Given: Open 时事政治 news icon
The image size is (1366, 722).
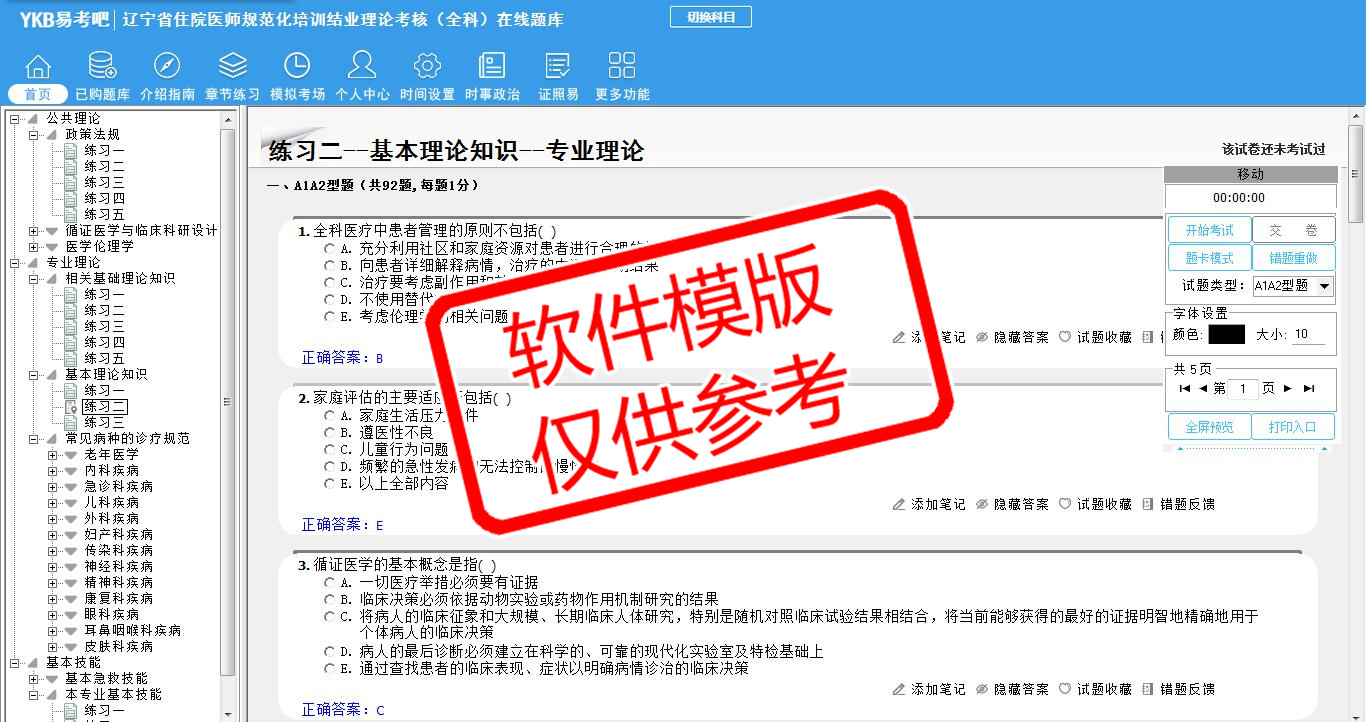Looking at the screenshot, I should [x=492, y=67].
